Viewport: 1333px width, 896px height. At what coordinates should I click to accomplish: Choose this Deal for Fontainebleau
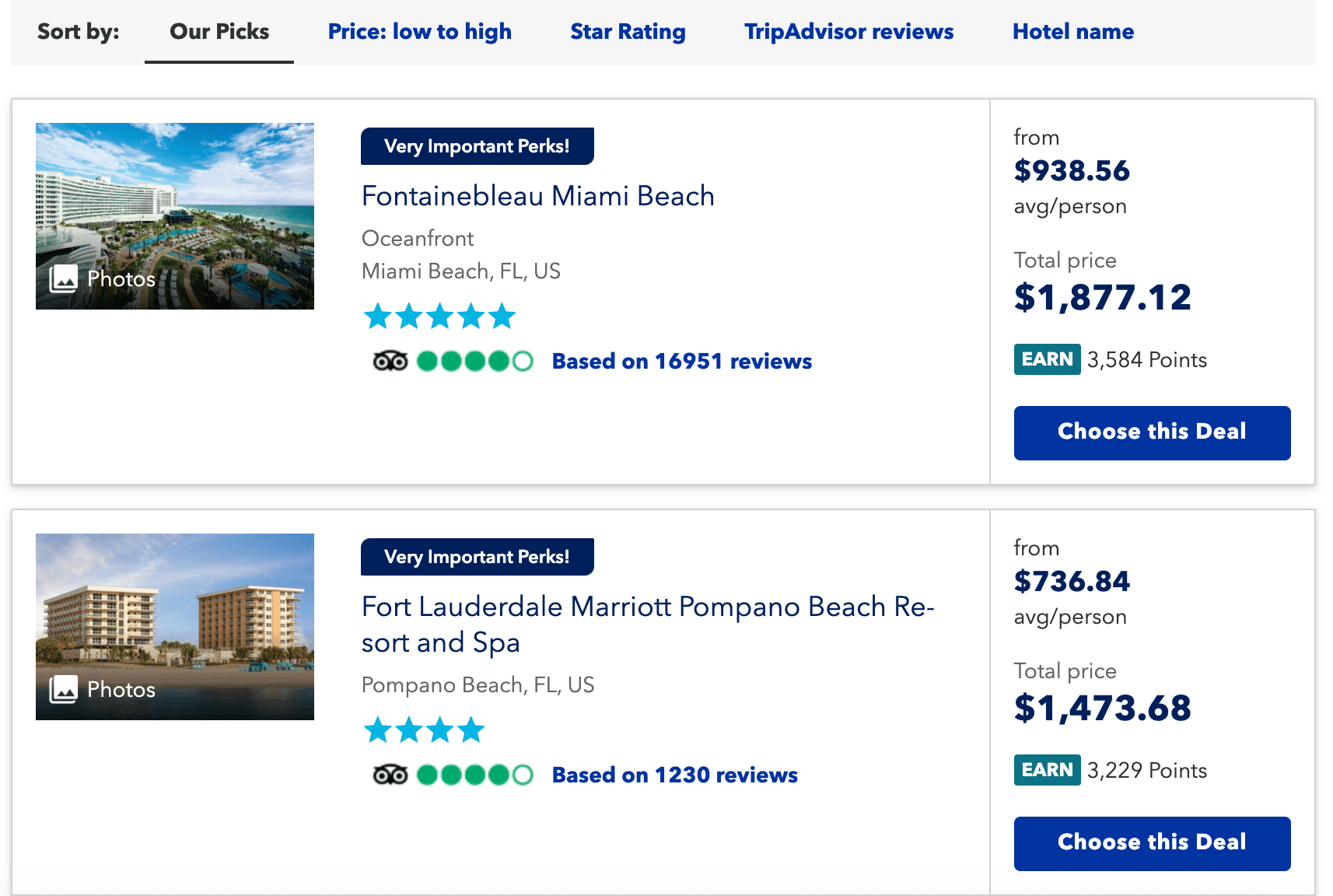[x=1152, y=432]
